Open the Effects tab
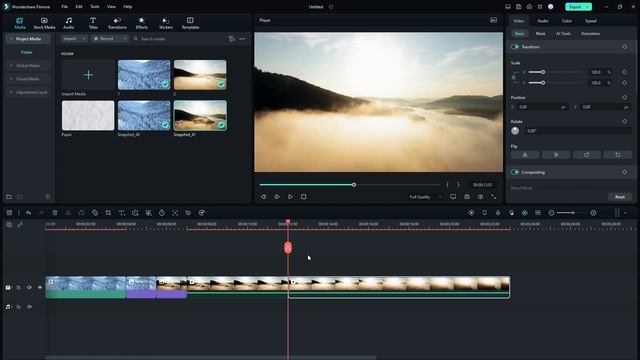 [x=142, y=23]
